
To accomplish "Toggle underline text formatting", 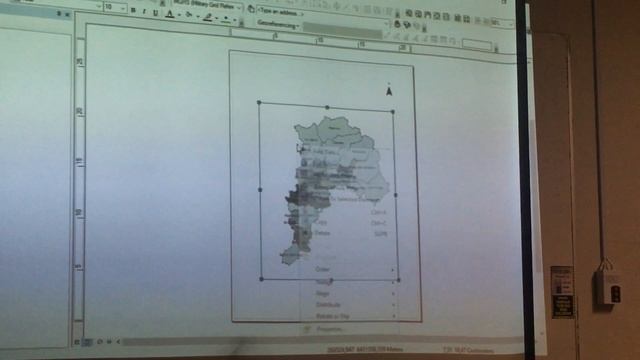I will (155, 13).
